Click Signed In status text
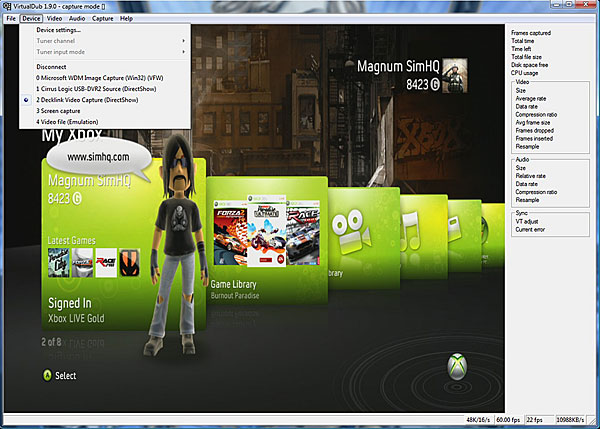Screen dimensions: 600x429 pyautogui.click(x=70, y=303)
